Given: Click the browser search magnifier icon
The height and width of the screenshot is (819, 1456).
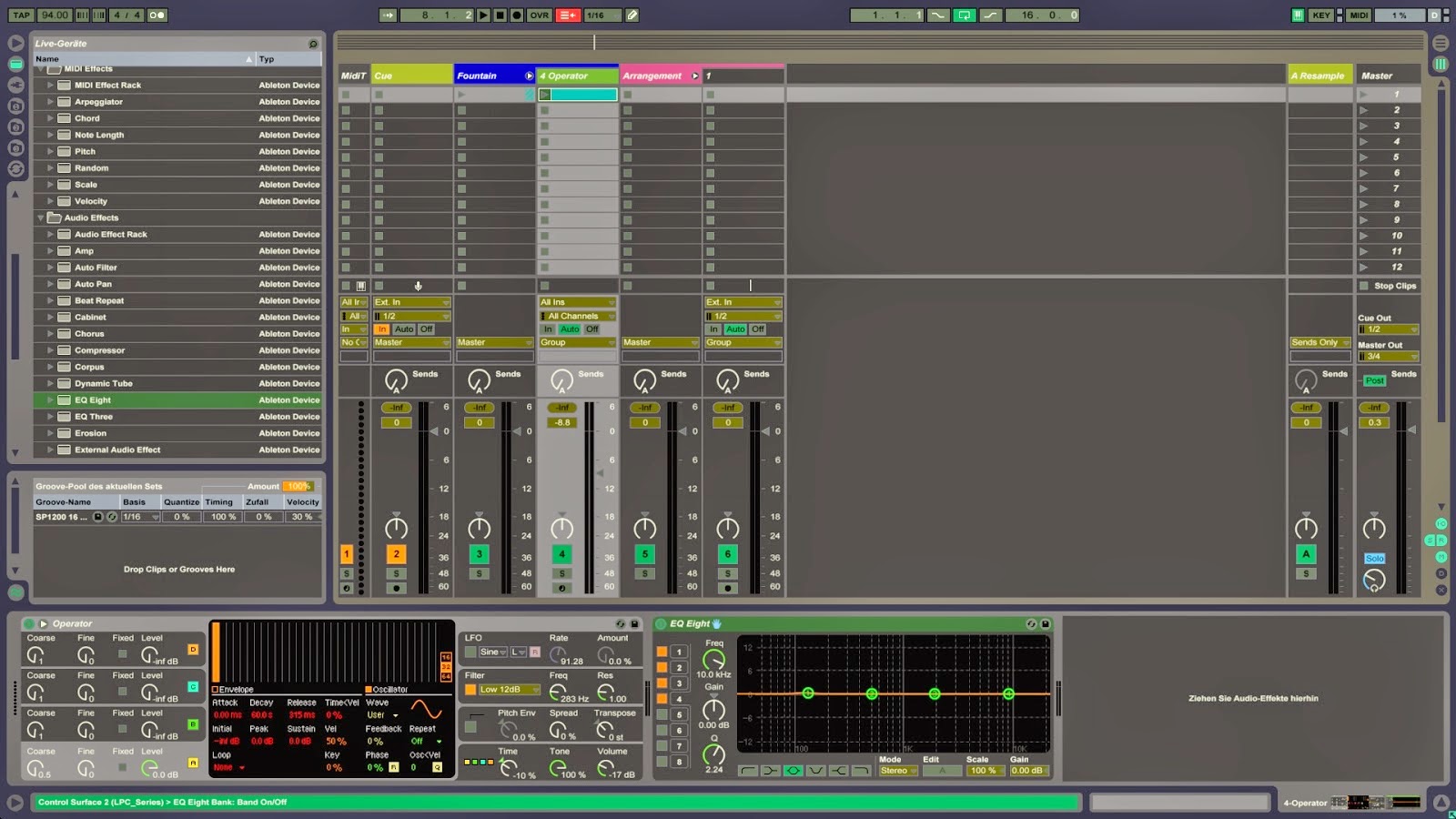Looking at the screenshot, I should pyautogui.click(x=313, y=44).
